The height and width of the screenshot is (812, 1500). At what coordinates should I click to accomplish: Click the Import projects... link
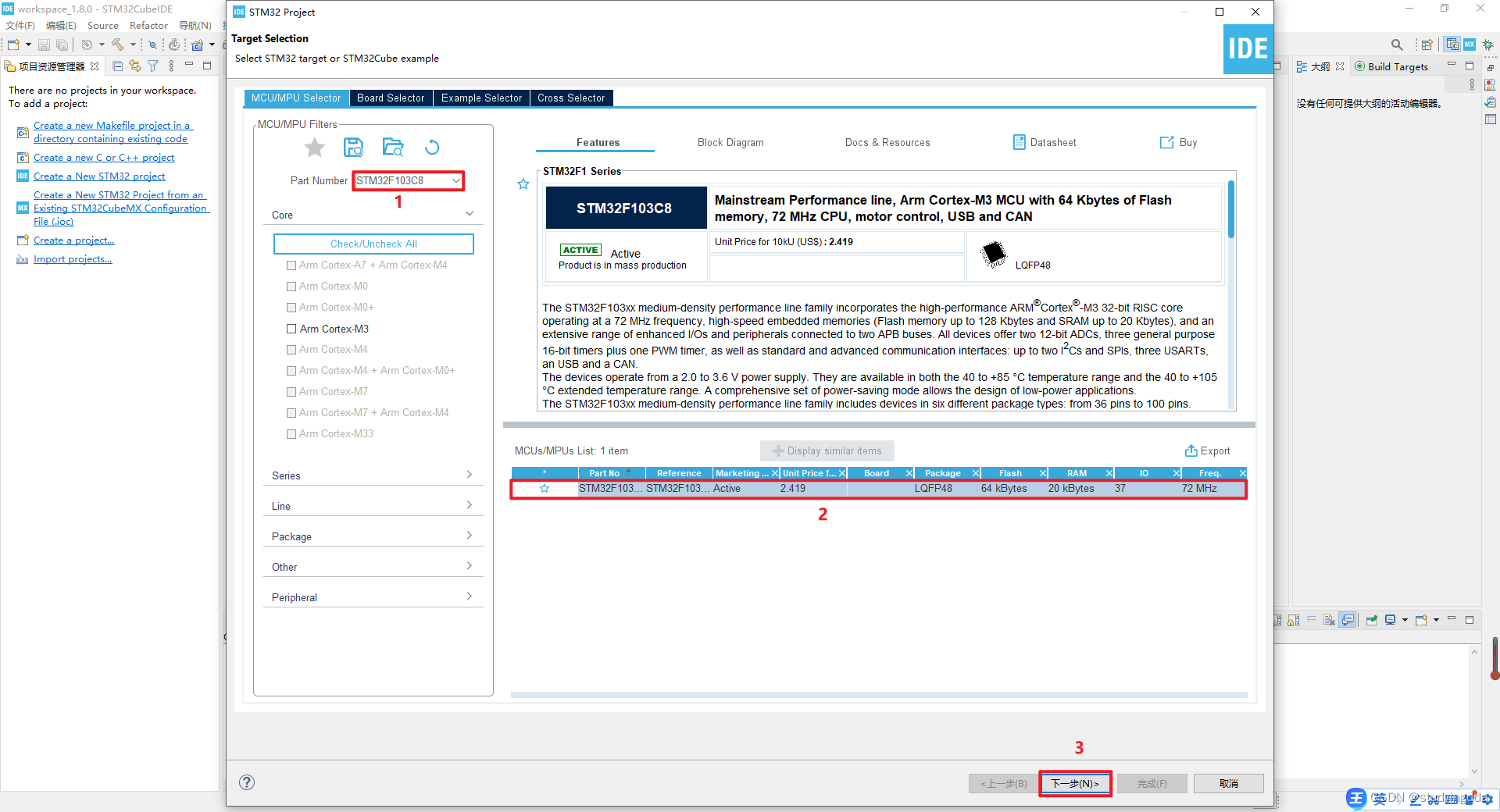click(73, 259)
